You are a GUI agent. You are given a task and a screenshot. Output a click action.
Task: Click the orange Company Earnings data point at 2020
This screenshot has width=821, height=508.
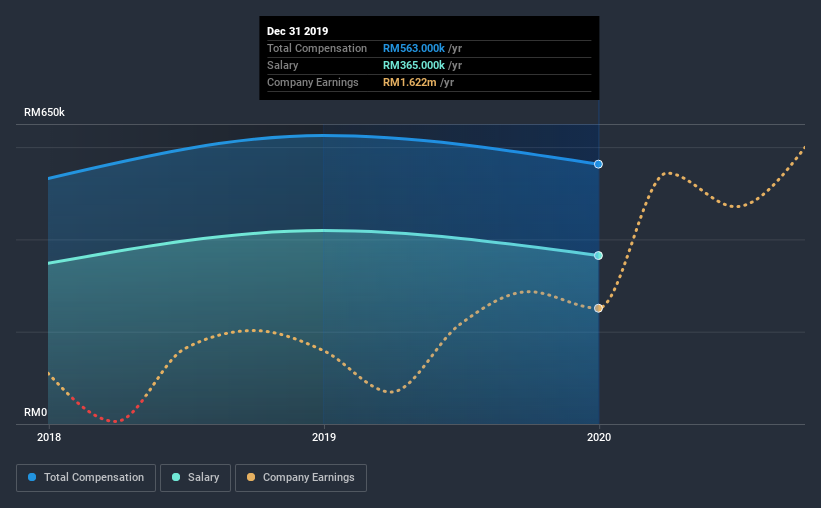coord(598,308)
